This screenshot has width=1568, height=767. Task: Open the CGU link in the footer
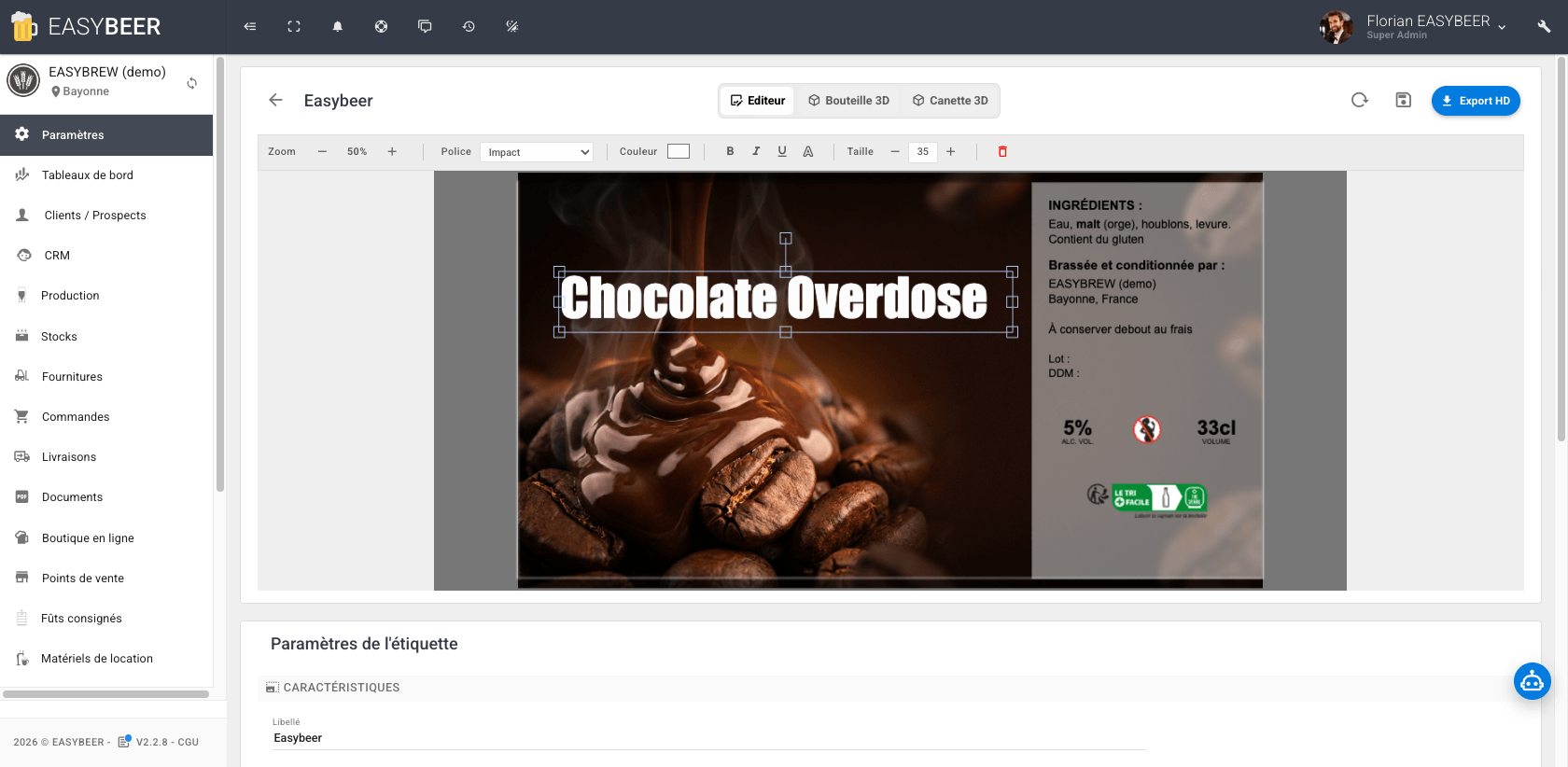coord(189,743)
